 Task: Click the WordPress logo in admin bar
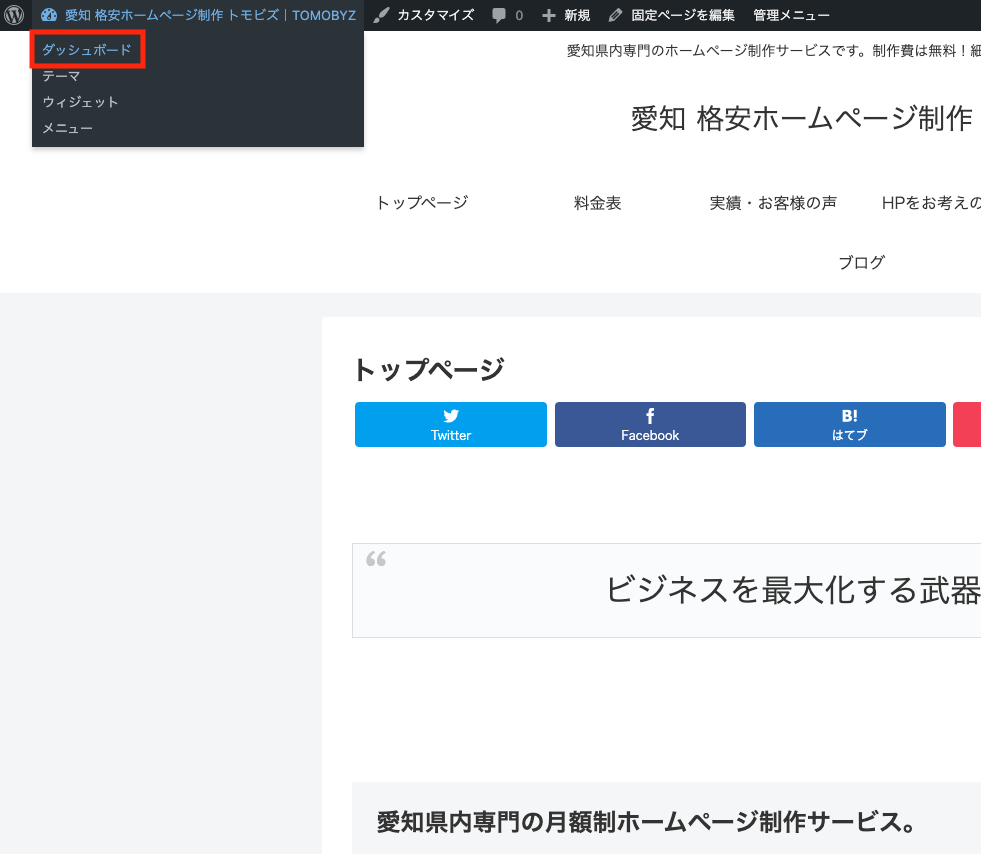[15, 15]
